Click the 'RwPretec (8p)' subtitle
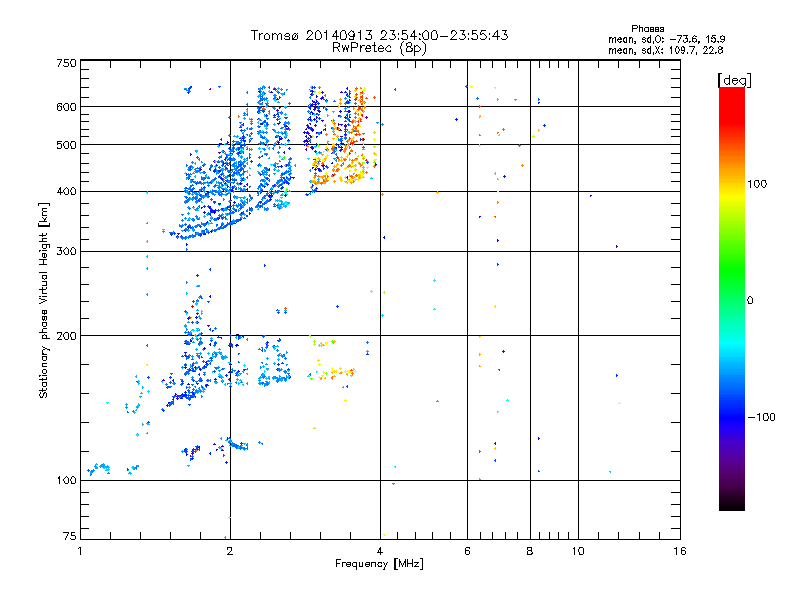Viewport: 800px width, 600px height. (x=379, y=48)
